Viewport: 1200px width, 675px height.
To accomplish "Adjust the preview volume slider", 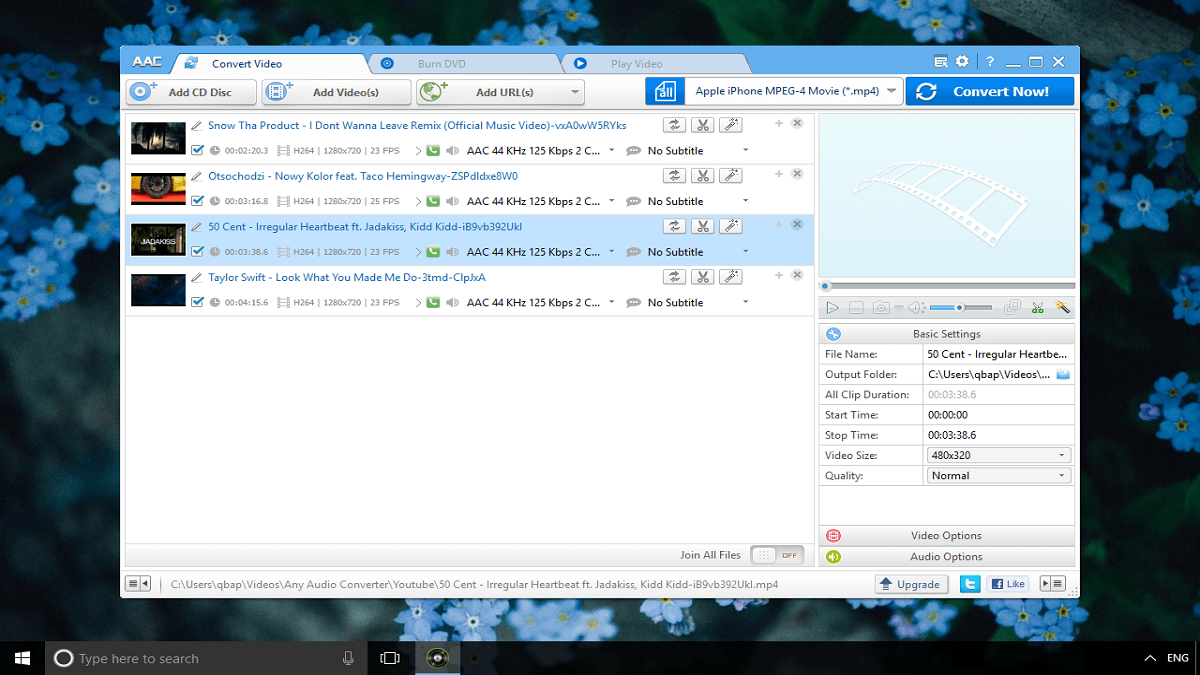I will [961, 308].
